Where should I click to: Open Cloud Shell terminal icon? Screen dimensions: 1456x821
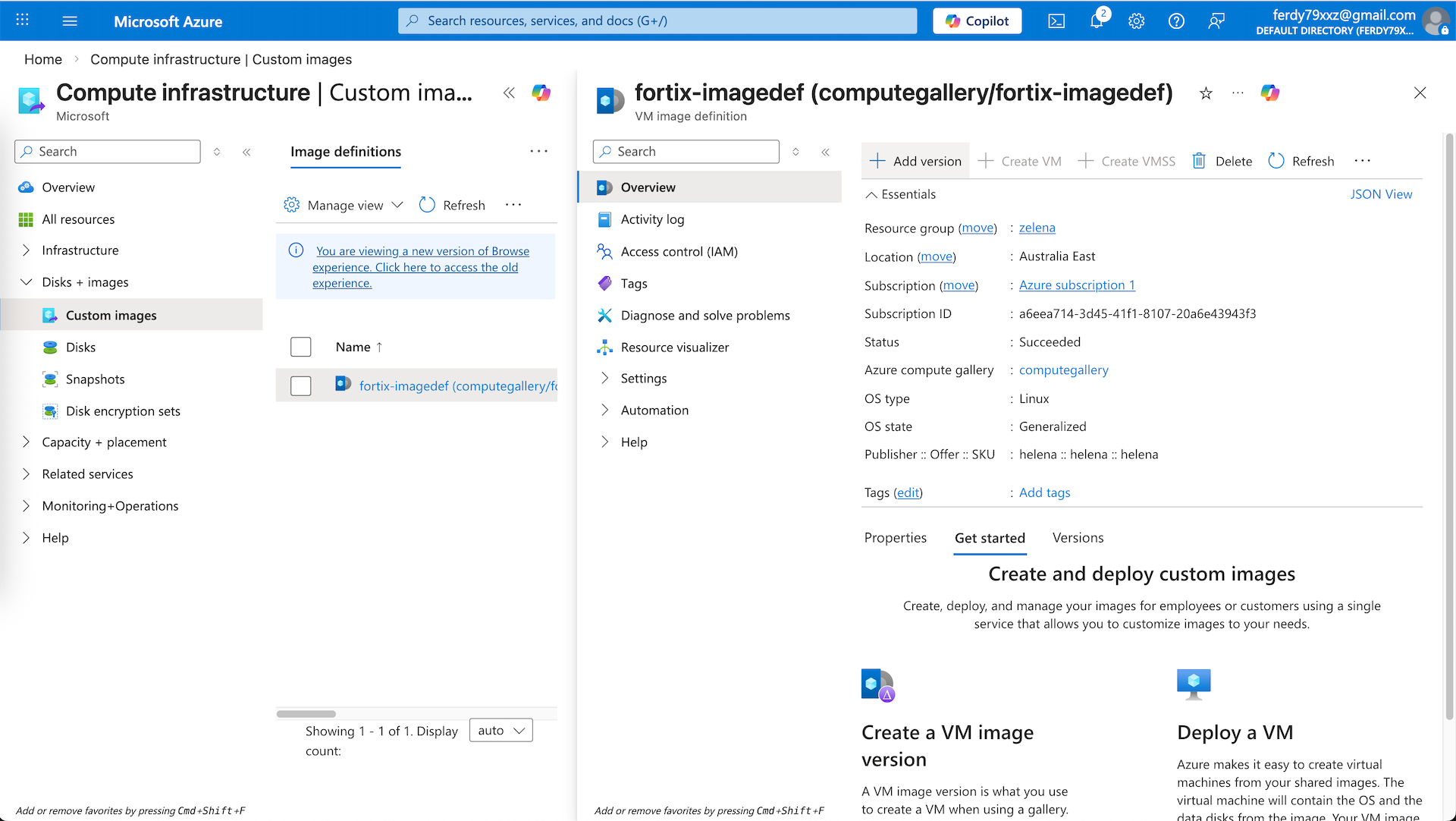coord(1056,21)
